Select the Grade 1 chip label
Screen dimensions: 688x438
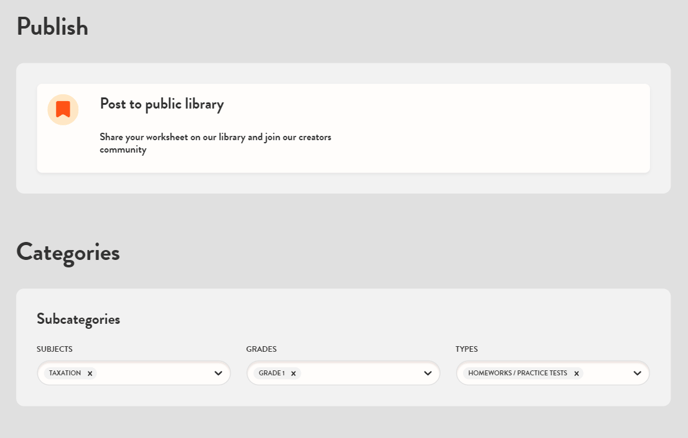point(271,373)
